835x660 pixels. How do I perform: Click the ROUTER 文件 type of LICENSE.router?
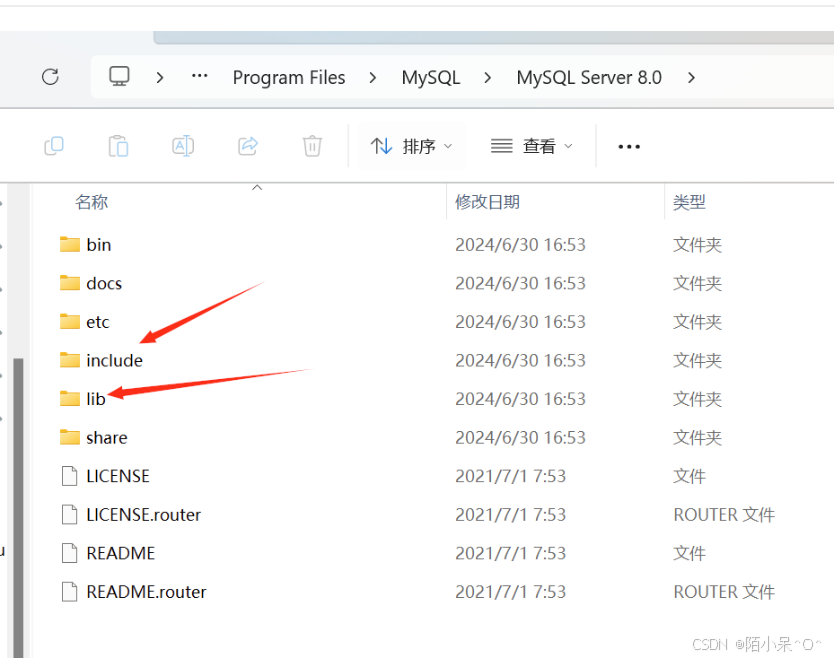click(724, 515)
